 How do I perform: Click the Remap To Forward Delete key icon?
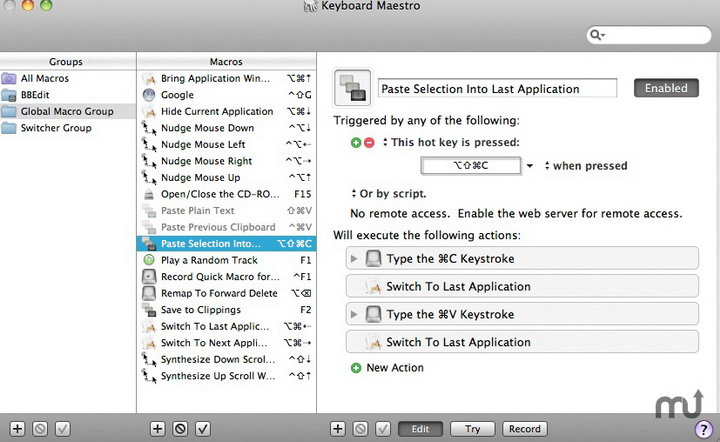149,293
